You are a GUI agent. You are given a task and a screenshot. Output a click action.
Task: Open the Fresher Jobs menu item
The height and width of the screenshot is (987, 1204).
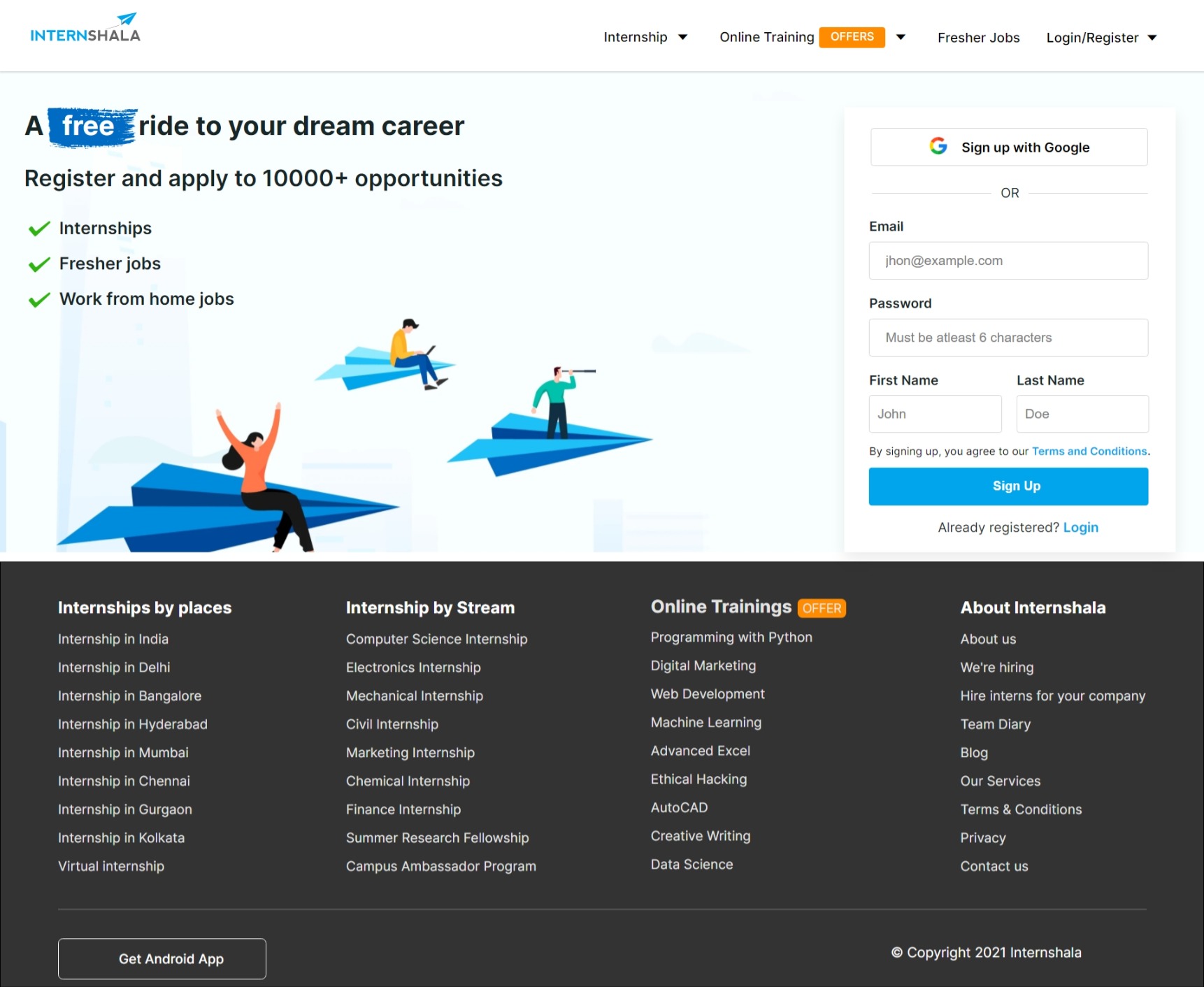(x=978, y=38)
